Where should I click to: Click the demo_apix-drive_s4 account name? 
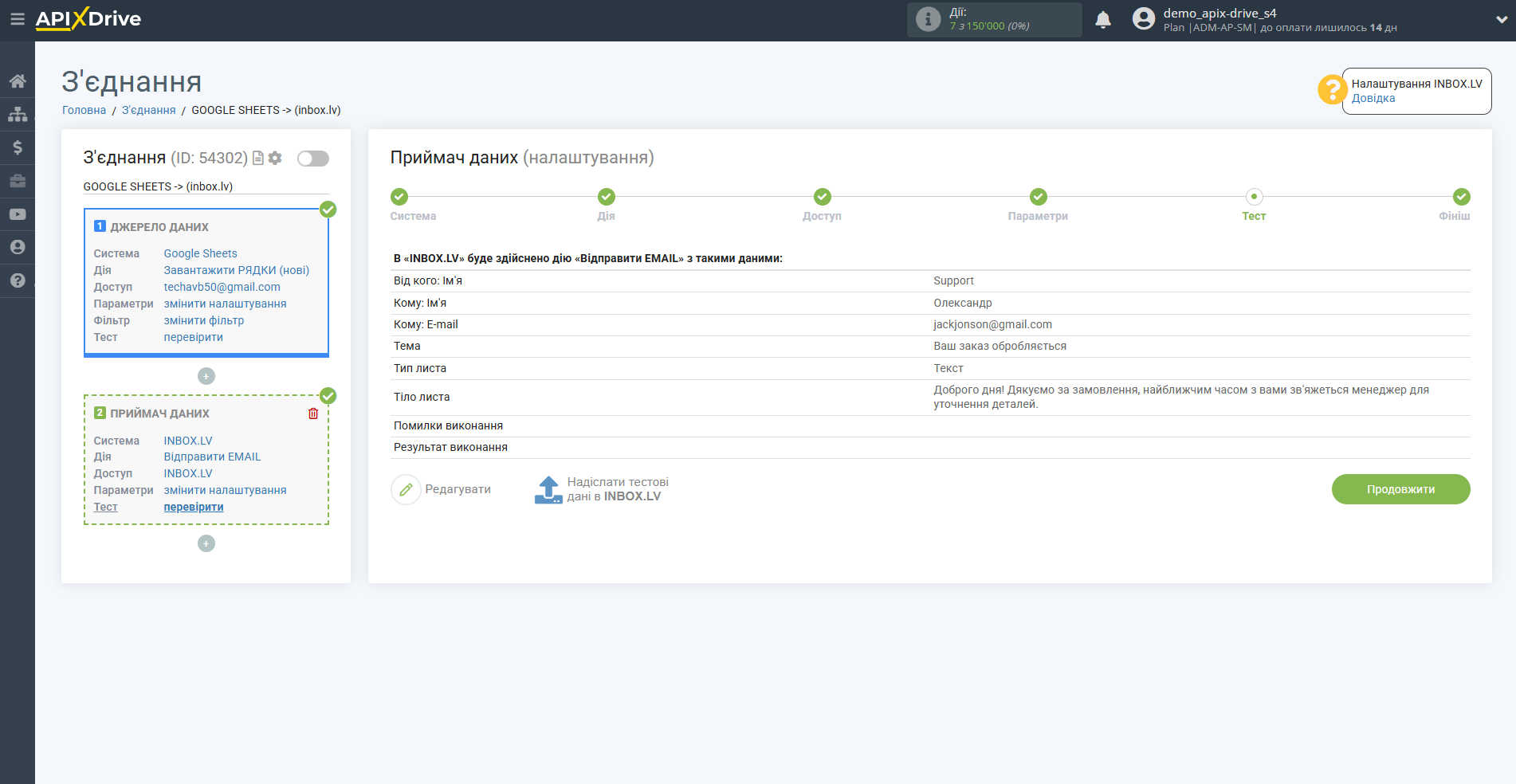click(1219, 13)
